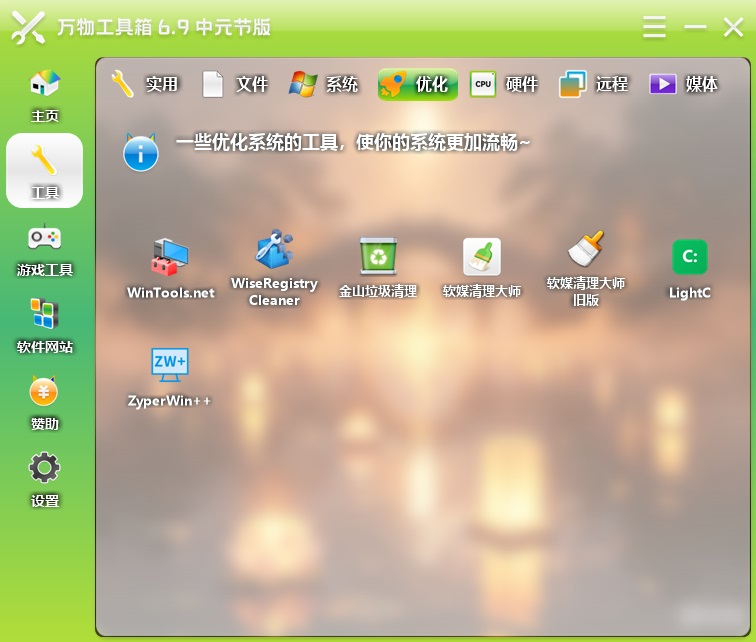Switch to the 文件 tab
The width and height of the screenshot is (756, 642).
click(235, 84)
